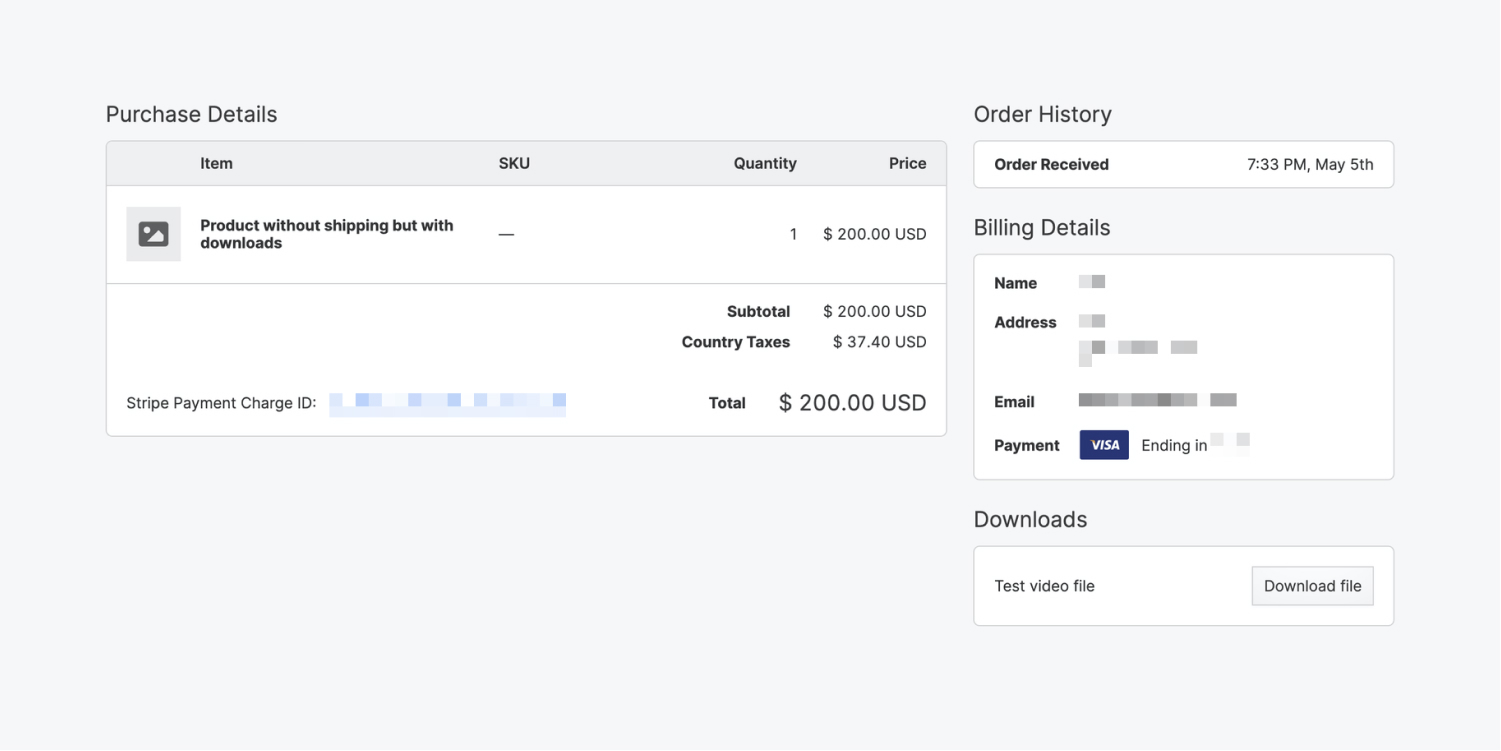Viewport: 1501px width, 751px height.
Task: Click the Country Taxes amount $ 37.40 USD
Action: click(x=879, y=342)
